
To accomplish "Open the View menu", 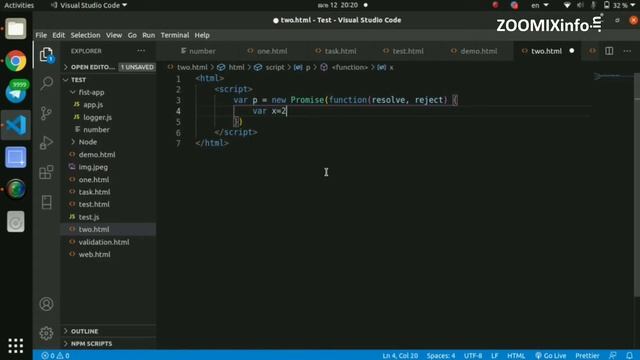I will click(x=114, y=35).
